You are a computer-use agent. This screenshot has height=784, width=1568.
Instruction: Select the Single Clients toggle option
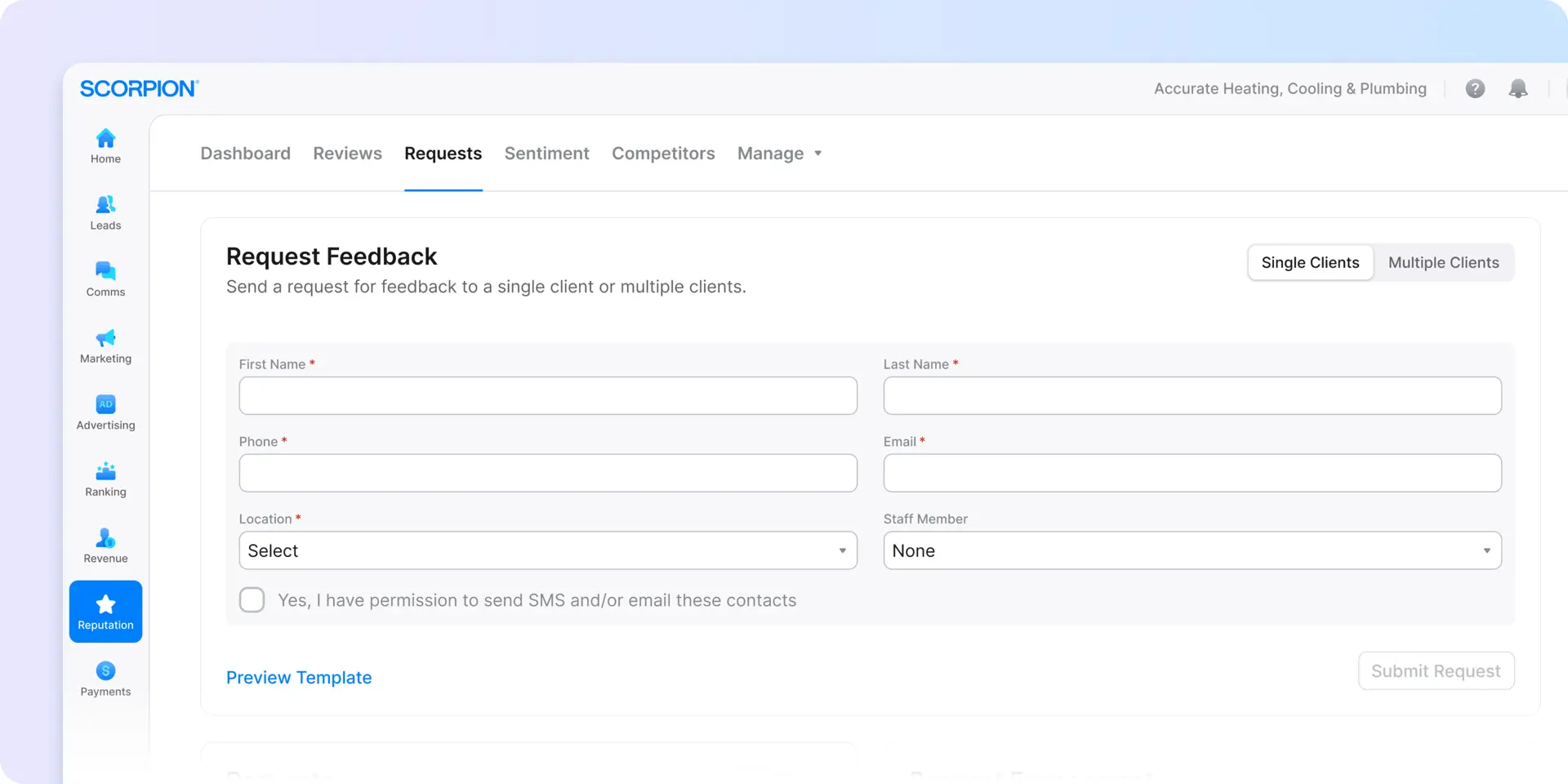point(1310,263)
